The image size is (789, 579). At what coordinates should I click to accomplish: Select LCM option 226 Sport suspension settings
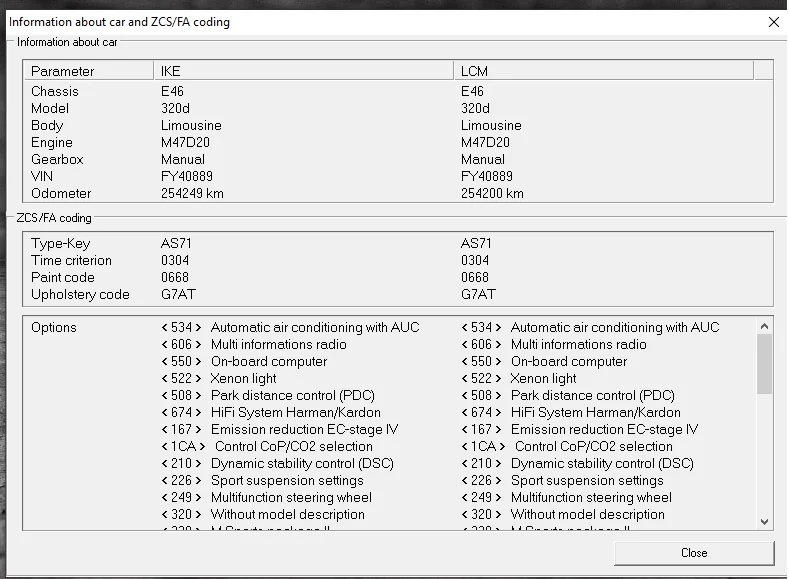pos(562,481)
